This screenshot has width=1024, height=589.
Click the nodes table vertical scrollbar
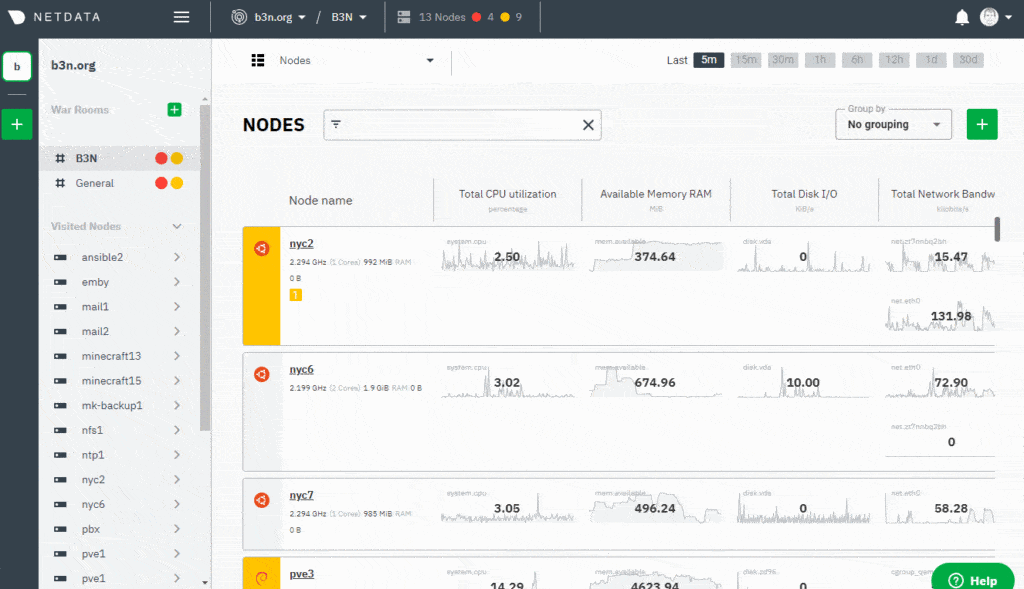coord(997,229)
